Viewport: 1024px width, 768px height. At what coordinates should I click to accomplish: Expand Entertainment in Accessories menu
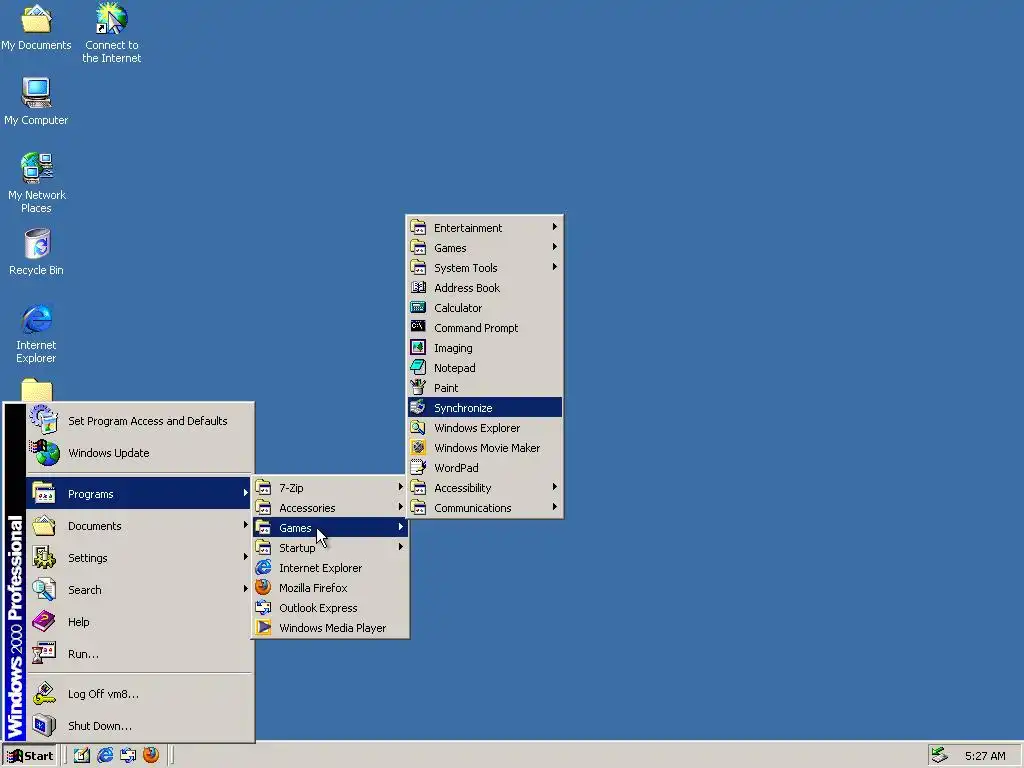(485, 228)
